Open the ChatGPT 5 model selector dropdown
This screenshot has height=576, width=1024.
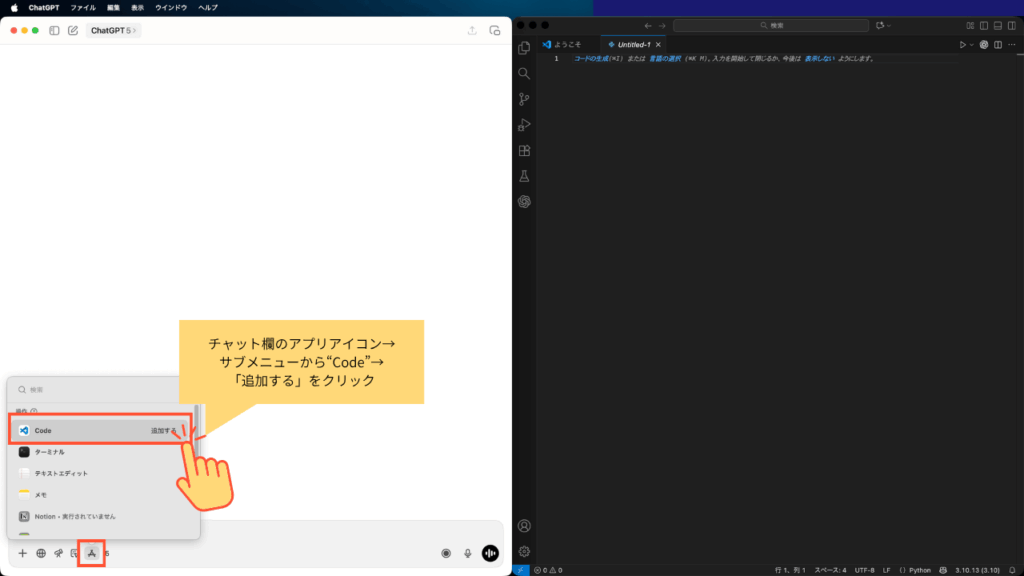114,31
